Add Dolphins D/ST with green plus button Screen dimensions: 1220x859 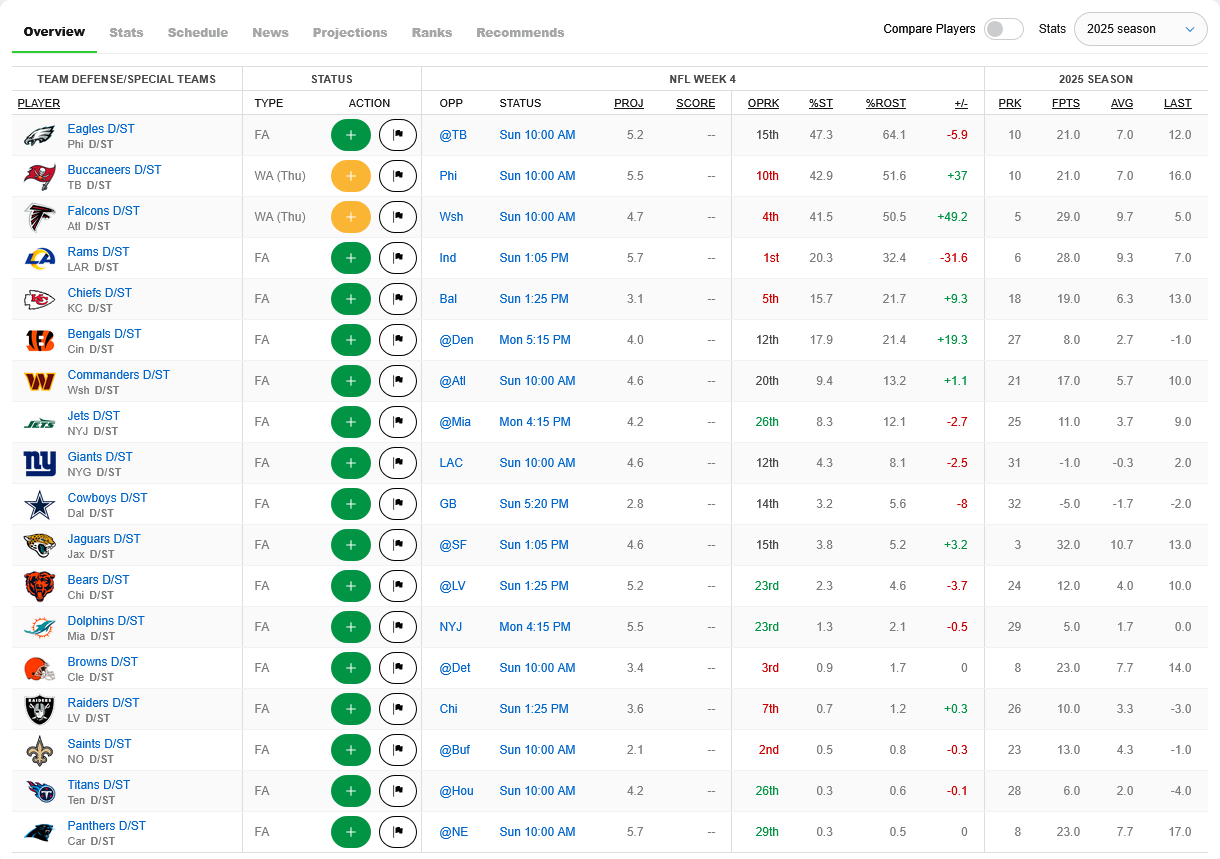(351, 627)
